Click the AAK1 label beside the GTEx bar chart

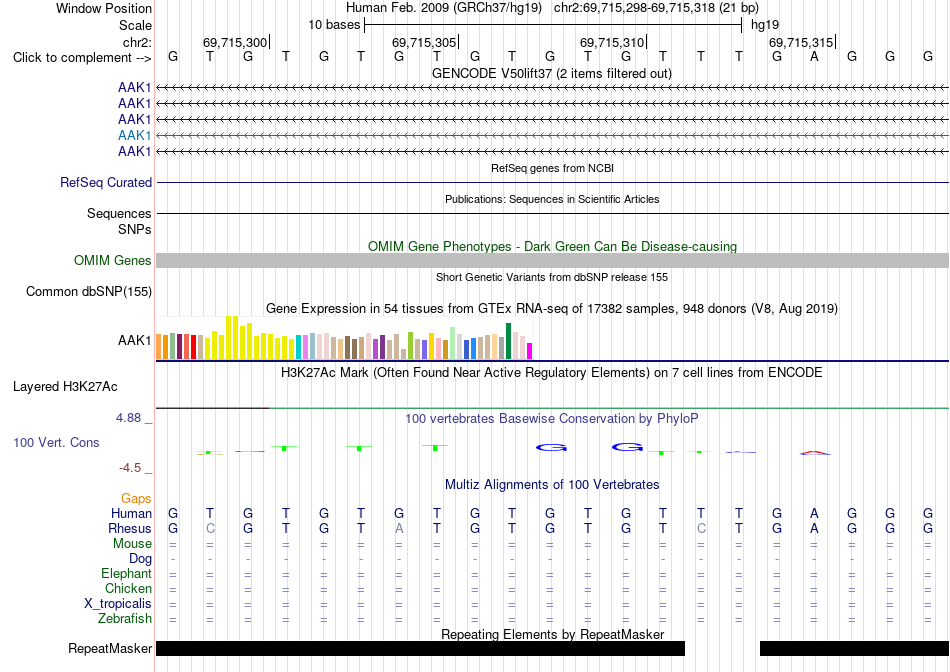click(135, 341)
